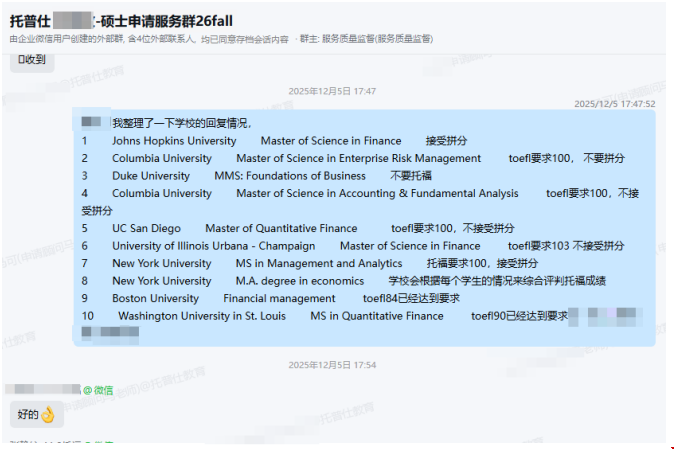This screenshot has width=674, height=449.
Task: Click New York University in row 7
Action: [x=162, y=264]
